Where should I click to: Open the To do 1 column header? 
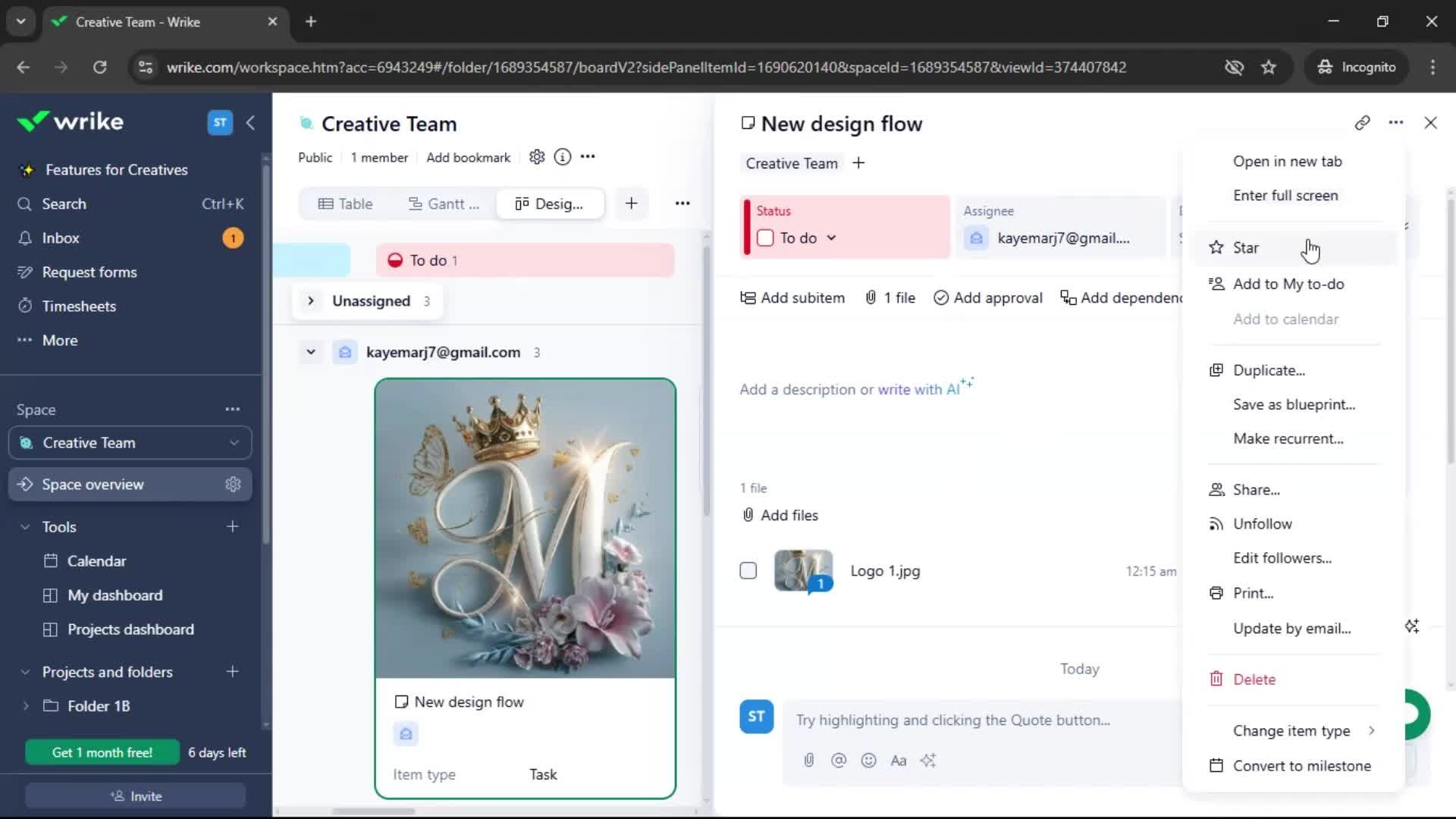tap(525, 261)
